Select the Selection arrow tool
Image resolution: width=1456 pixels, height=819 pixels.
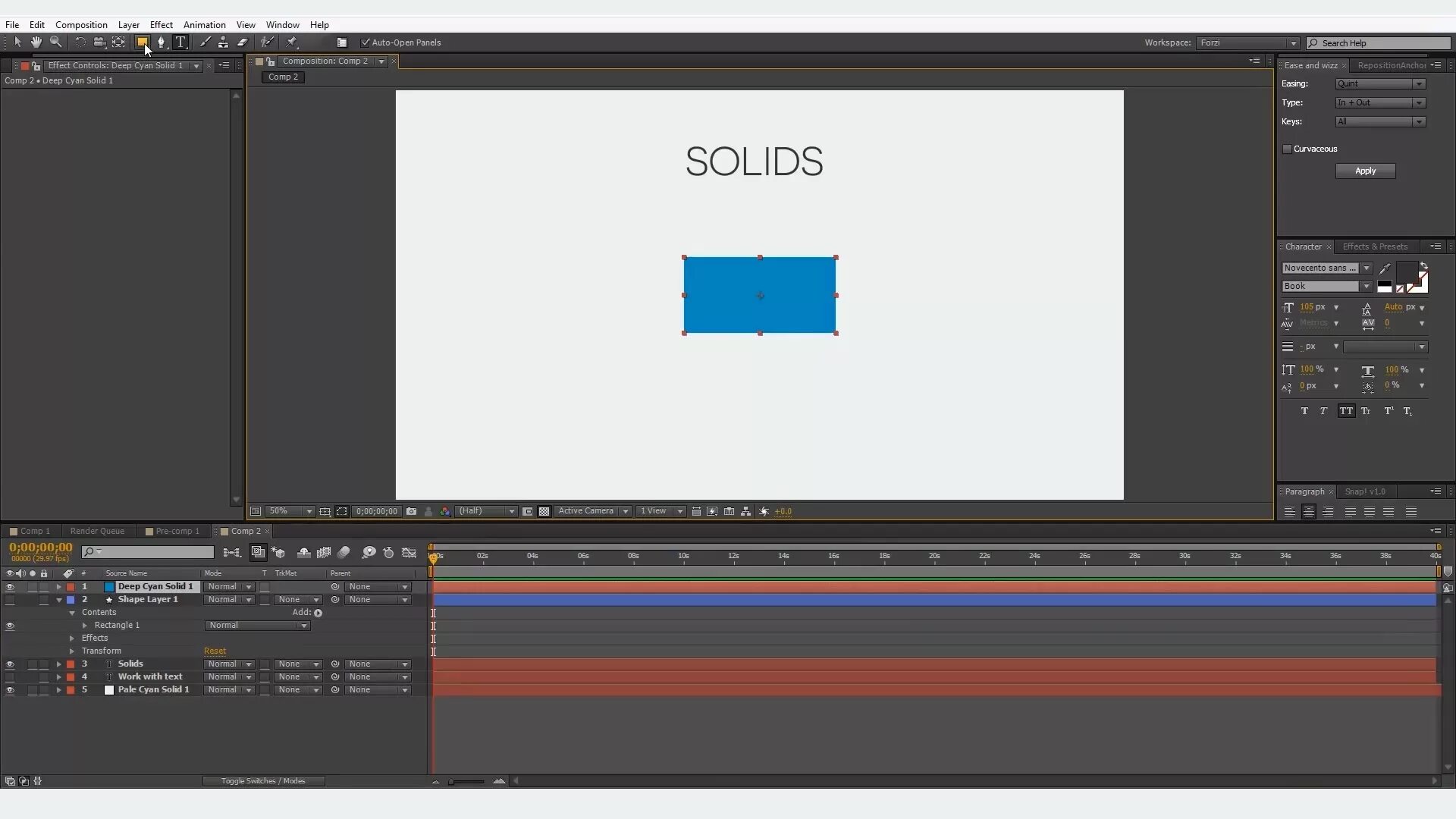pos(17,42)
